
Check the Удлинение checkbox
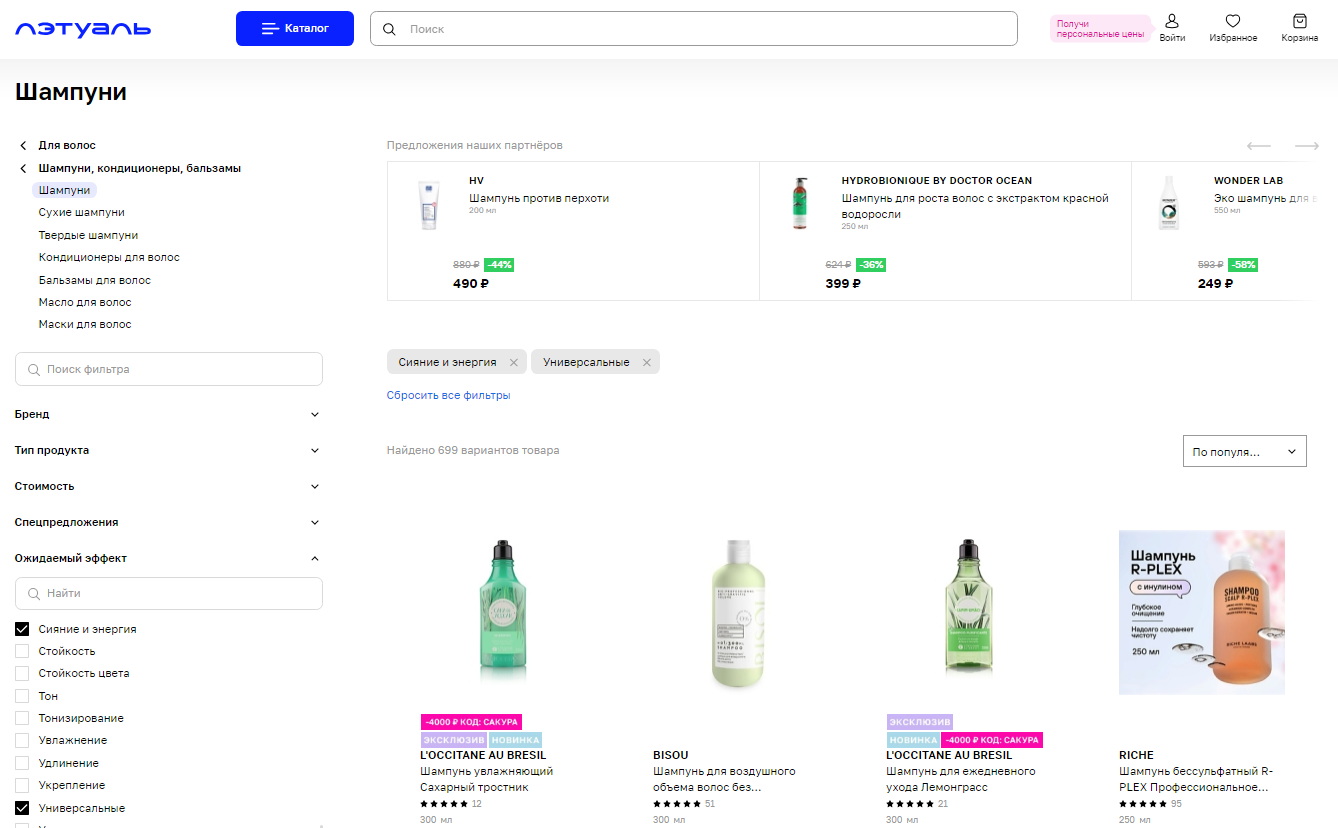coord(22,763)
